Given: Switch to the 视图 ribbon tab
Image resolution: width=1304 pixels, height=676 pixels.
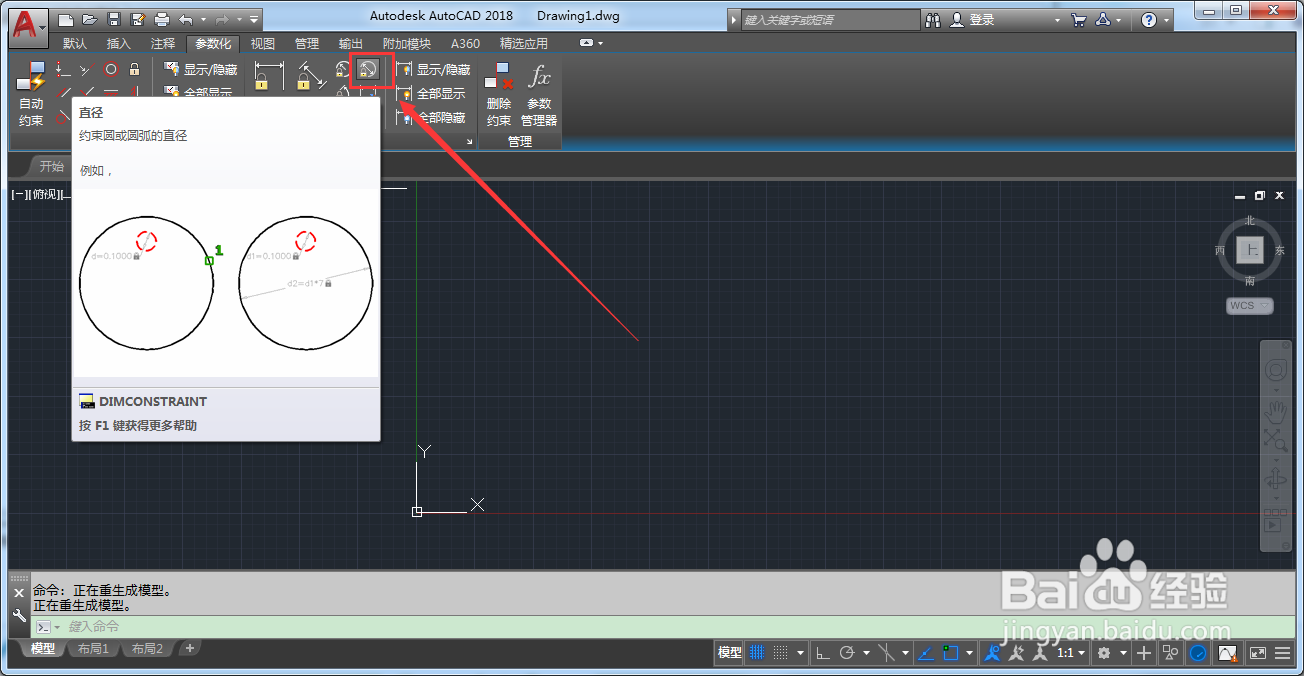Looking at the screenshot, I should pos(263,43).
